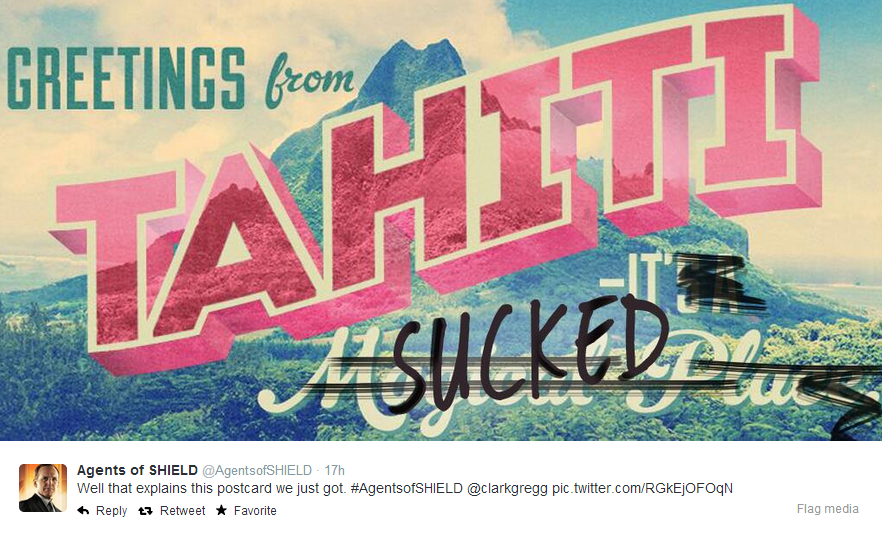The image size is (882, 537).
Task: Click Flag media
Action: [827, 509]
